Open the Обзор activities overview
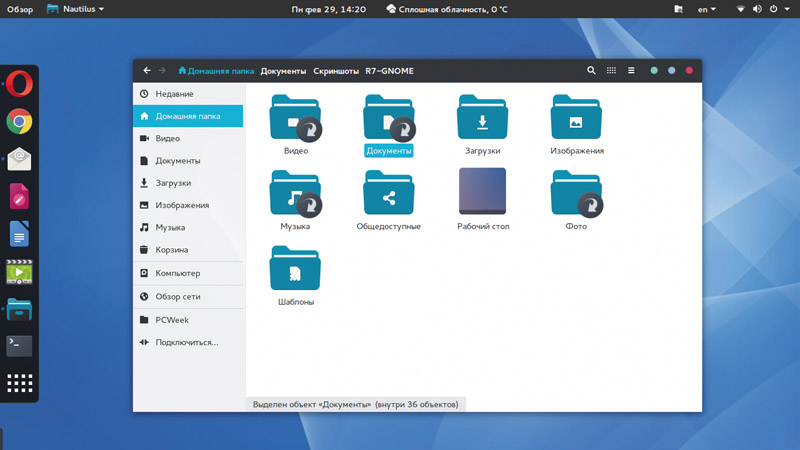The width and height of the screenshot is (800, 450). click(x=20, y=9)
